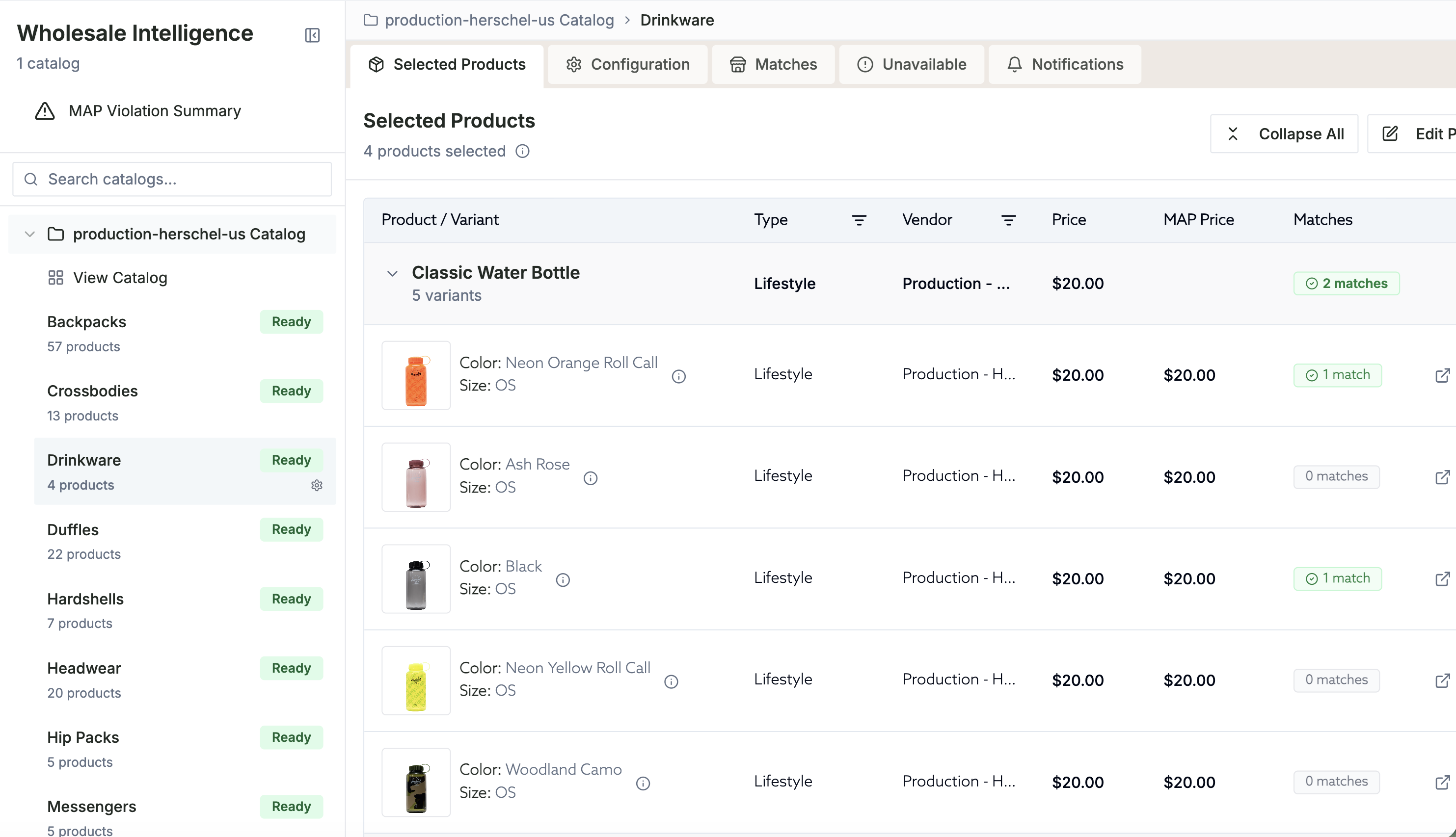Click info icon for Woodland Camo
This screenshot has height=837, width=1456.
[643, 784]
